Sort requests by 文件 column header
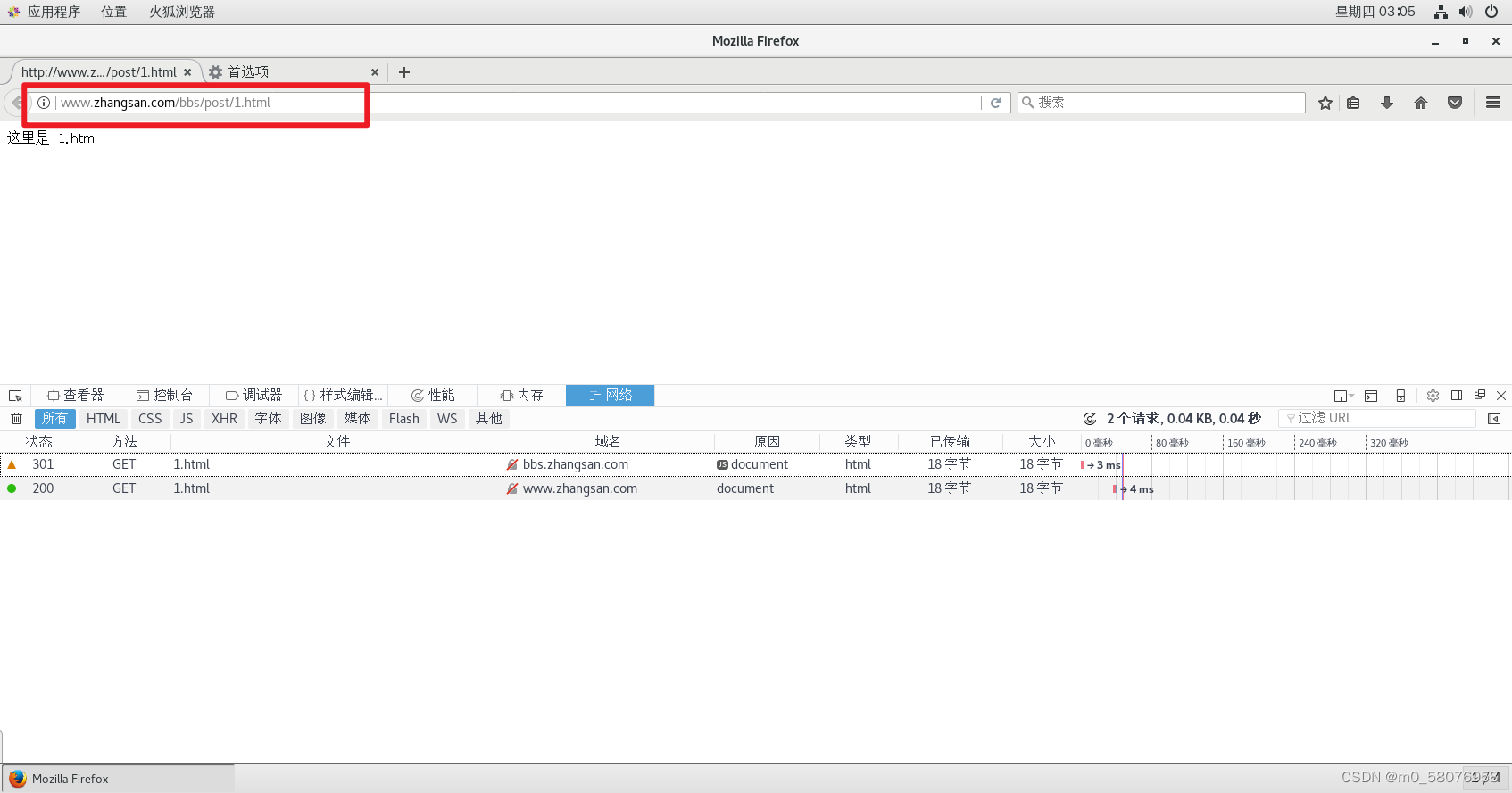This screenshot has width=1512, height=793. [336, 442]
